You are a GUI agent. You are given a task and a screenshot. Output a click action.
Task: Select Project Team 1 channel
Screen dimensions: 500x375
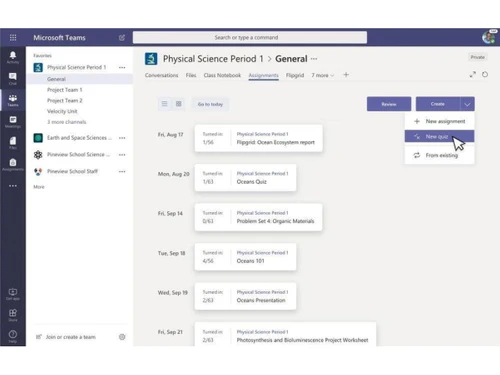point(65,90)
